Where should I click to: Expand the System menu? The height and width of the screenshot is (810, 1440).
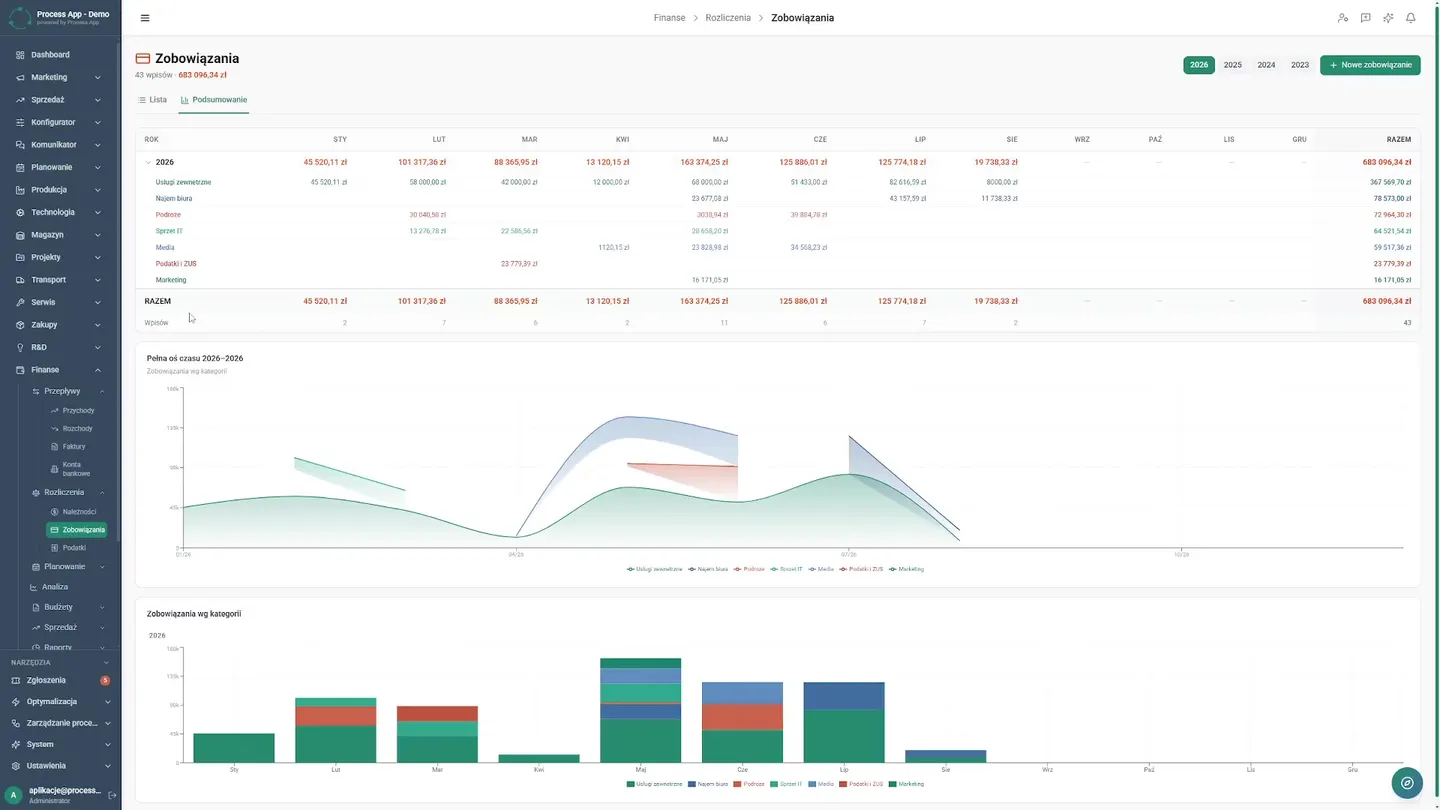(x=60, y=744)
